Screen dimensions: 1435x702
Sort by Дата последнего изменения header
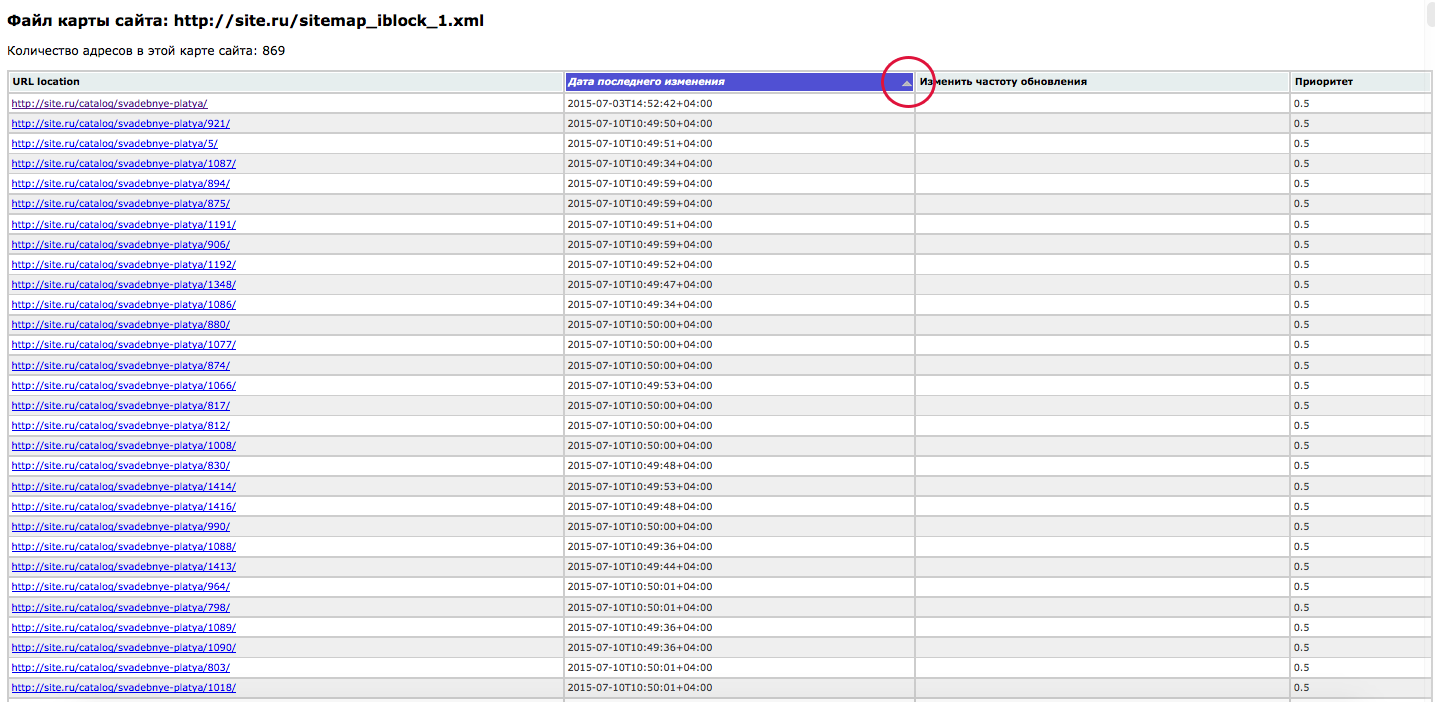click(646, 82)
